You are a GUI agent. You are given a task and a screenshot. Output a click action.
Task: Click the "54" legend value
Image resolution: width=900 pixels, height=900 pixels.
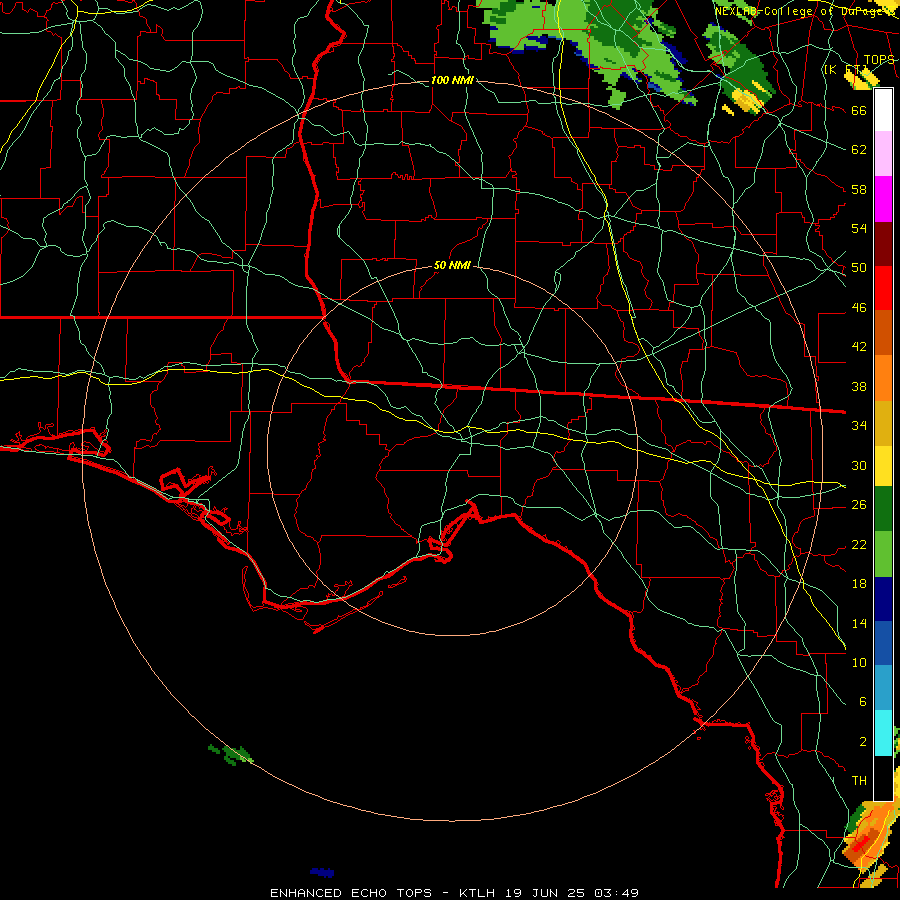coord(859,228)
